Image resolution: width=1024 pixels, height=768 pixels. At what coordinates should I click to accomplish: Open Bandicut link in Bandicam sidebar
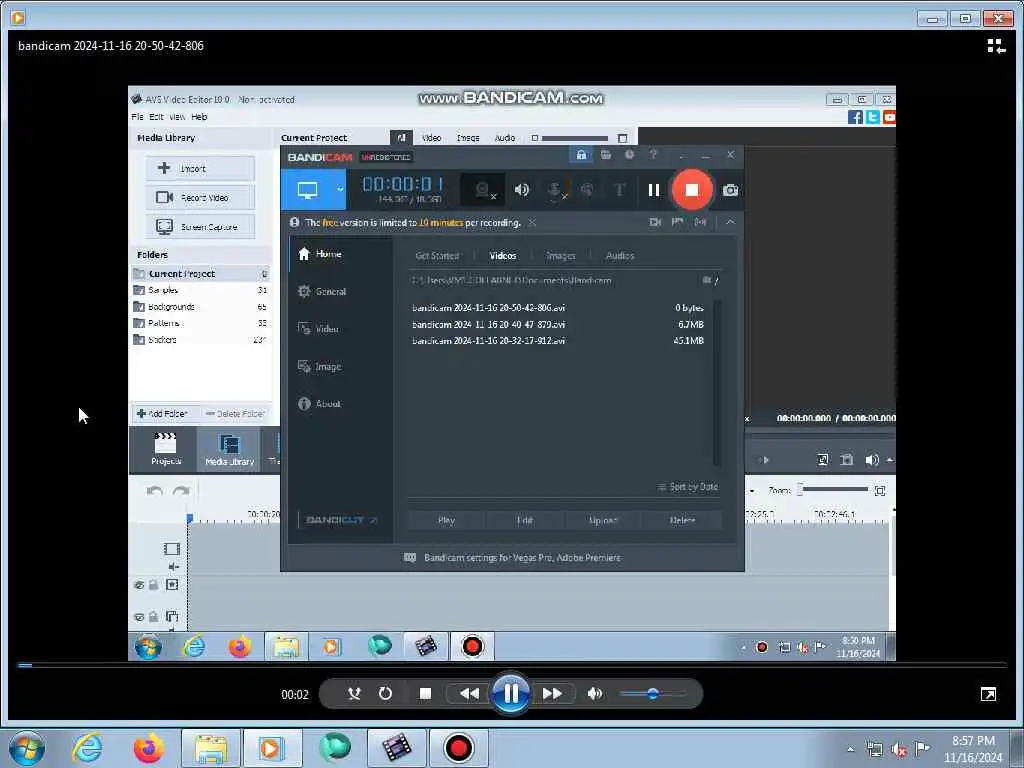[341, 520]
